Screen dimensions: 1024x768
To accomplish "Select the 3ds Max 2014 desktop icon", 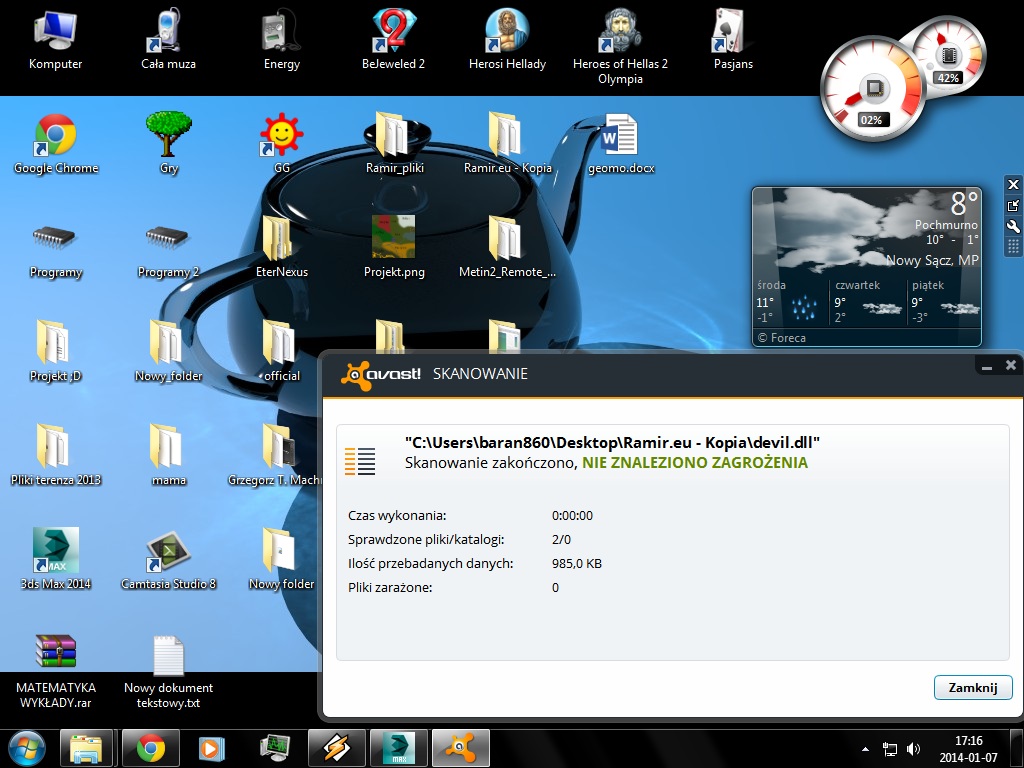I will (56, 559).
